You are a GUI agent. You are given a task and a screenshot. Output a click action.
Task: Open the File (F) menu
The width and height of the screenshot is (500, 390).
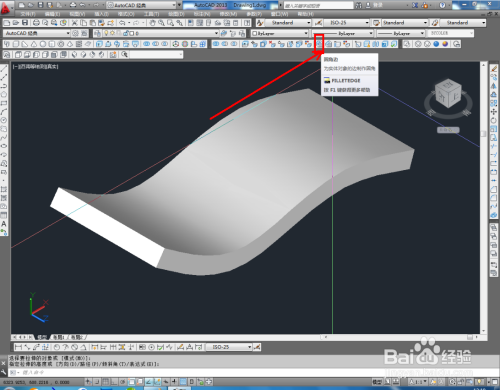coord(28,14)
